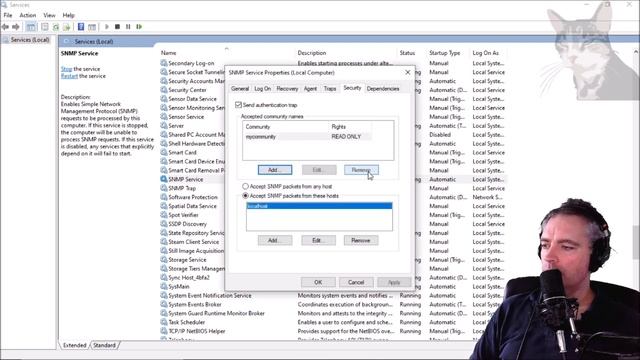Sort by the Startup Type column header
This screenshot has height=360, width=640.
(444, 53)
